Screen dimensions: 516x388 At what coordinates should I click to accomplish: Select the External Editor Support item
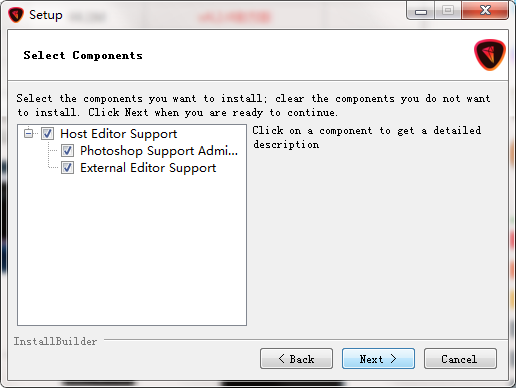point(148,168)
